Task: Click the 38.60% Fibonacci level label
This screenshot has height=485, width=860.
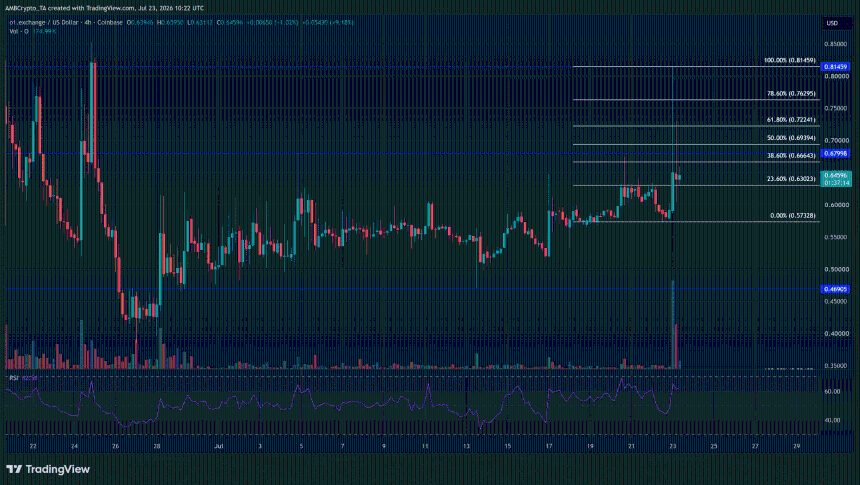Action: (791, 156)
